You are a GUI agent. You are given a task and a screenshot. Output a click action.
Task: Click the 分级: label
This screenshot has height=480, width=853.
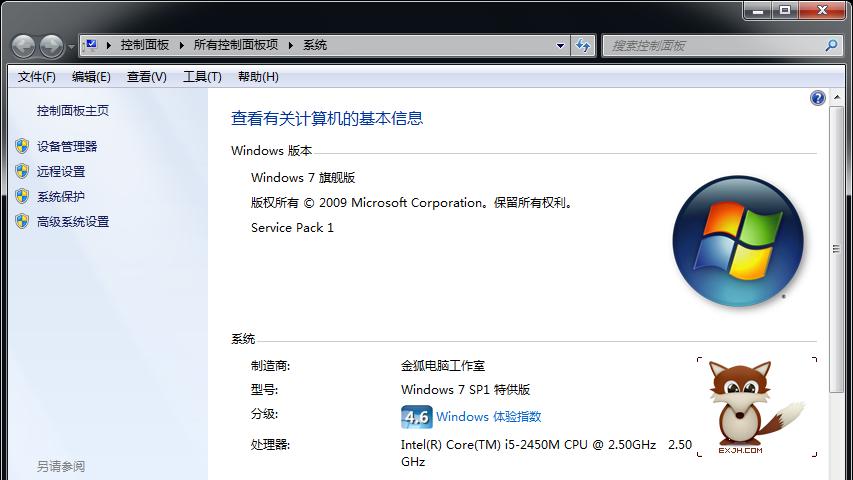pyautogui.click(x=264, y=414)
